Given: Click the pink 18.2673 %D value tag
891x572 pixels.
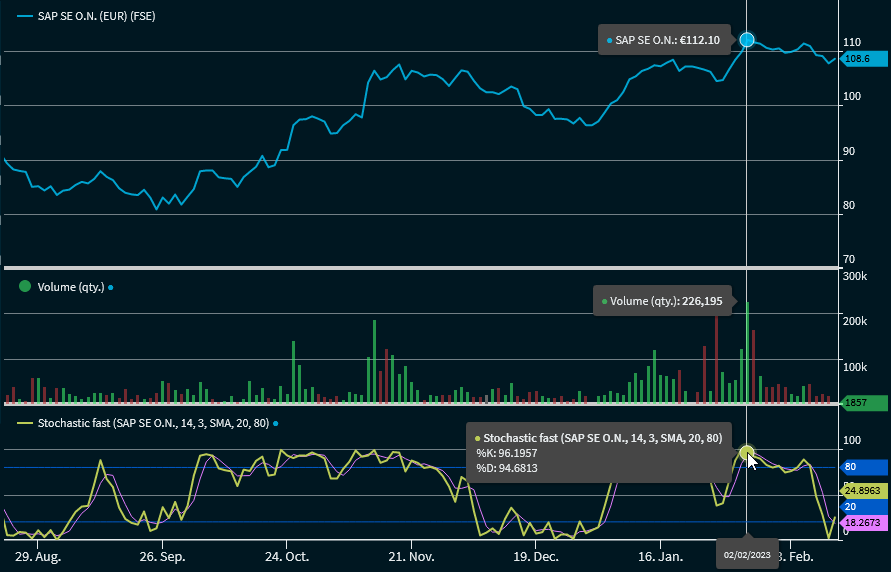Looking at the screenshot, I should coord(863,522).
